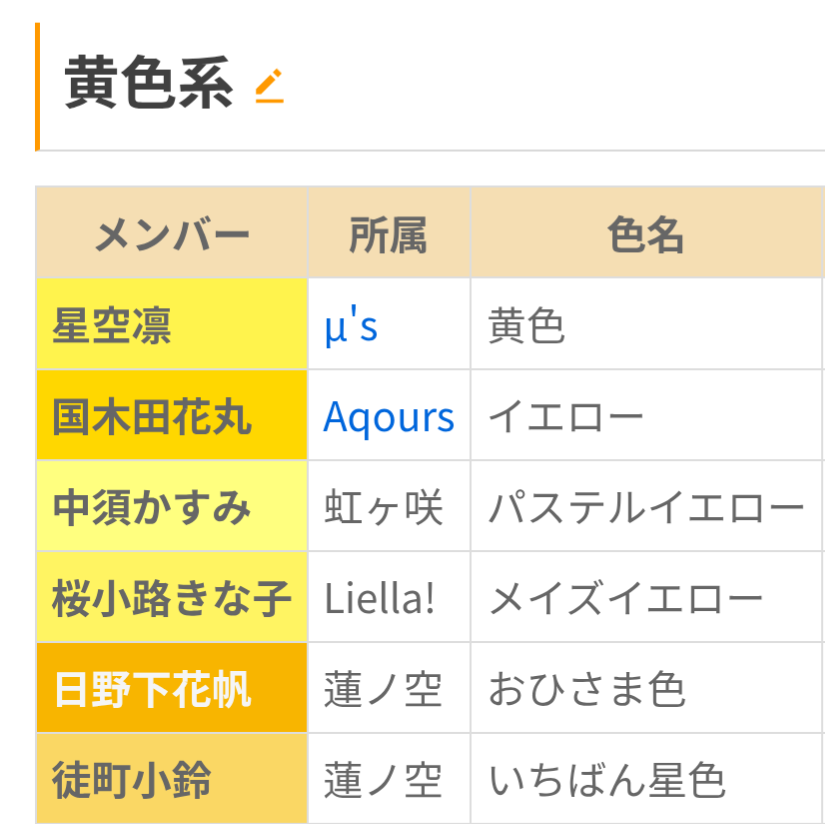Open the Aqours link

[389, 417]
